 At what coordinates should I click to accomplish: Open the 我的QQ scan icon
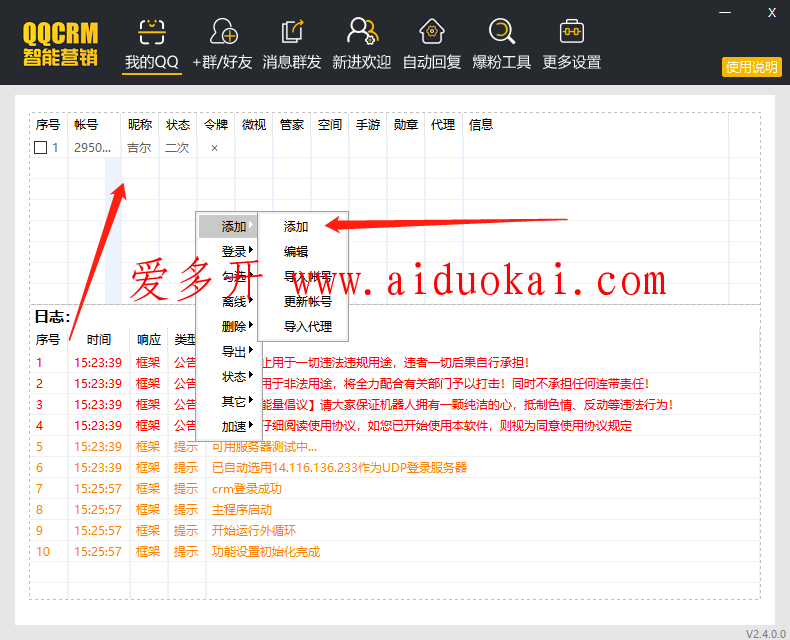152,32
